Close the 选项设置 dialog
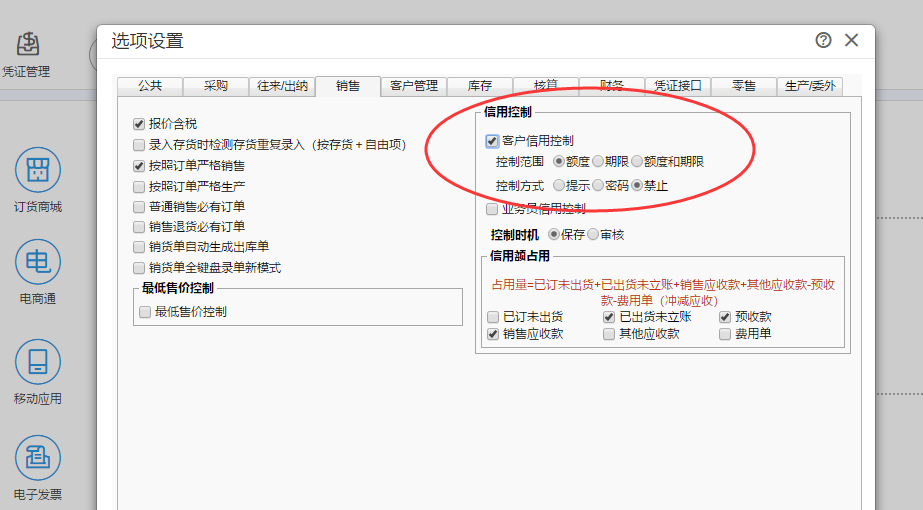 coord(851,40)
